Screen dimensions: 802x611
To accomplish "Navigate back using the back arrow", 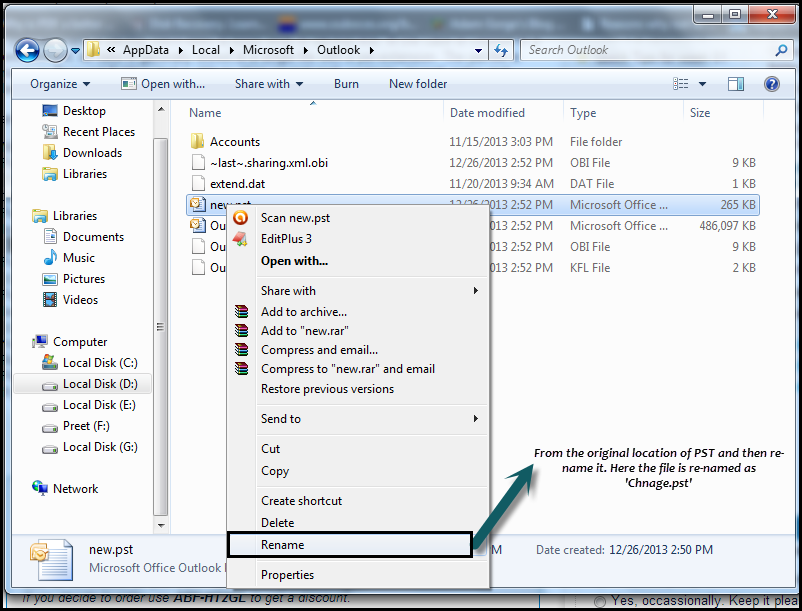I will 26,49.
